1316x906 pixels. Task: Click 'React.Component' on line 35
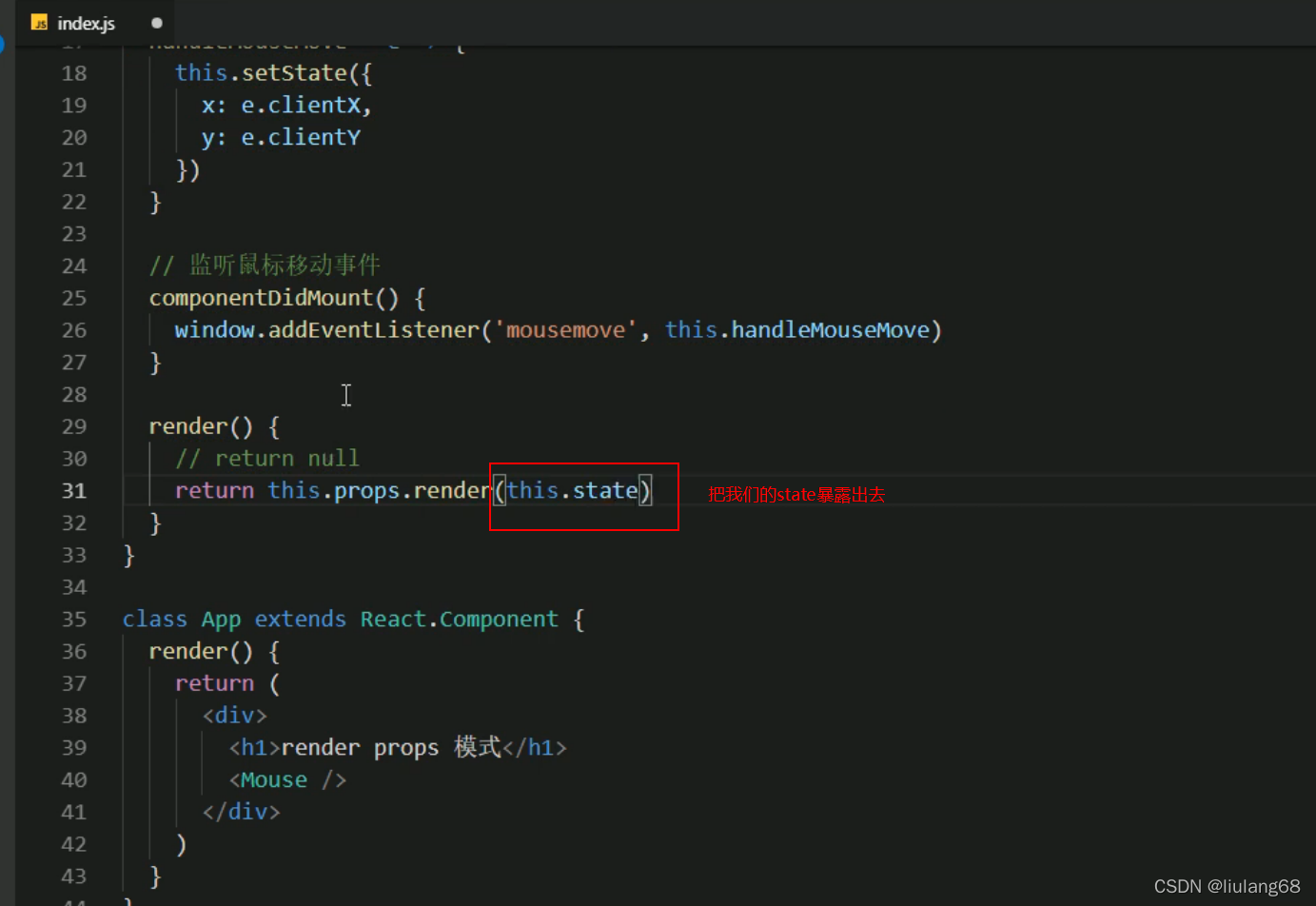tap(460, 620)
